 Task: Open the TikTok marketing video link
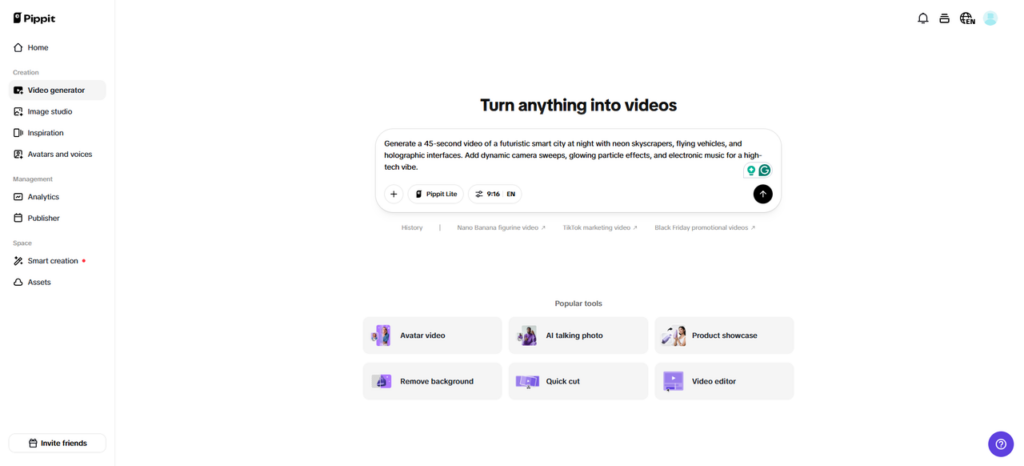599,228
